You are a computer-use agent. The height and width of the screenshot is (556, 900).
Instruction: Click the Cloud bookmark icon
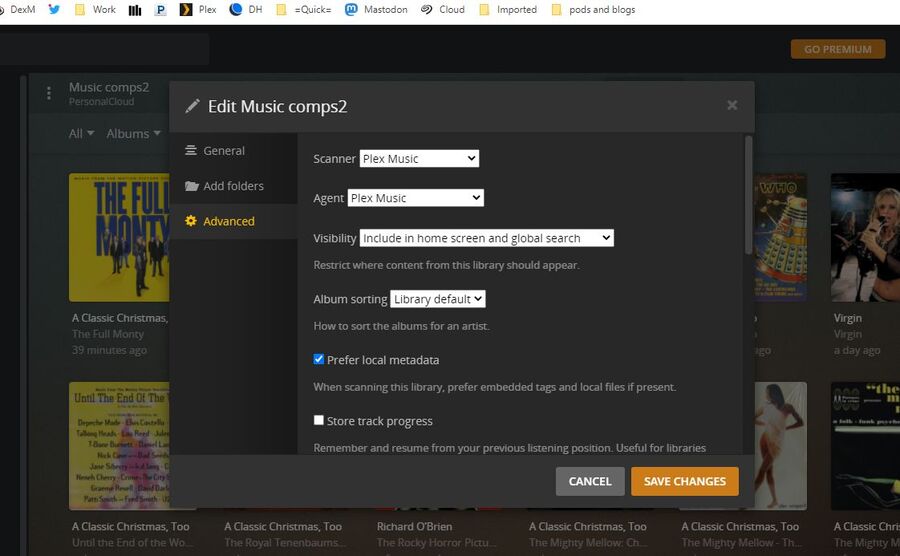[x=426, y=9]
